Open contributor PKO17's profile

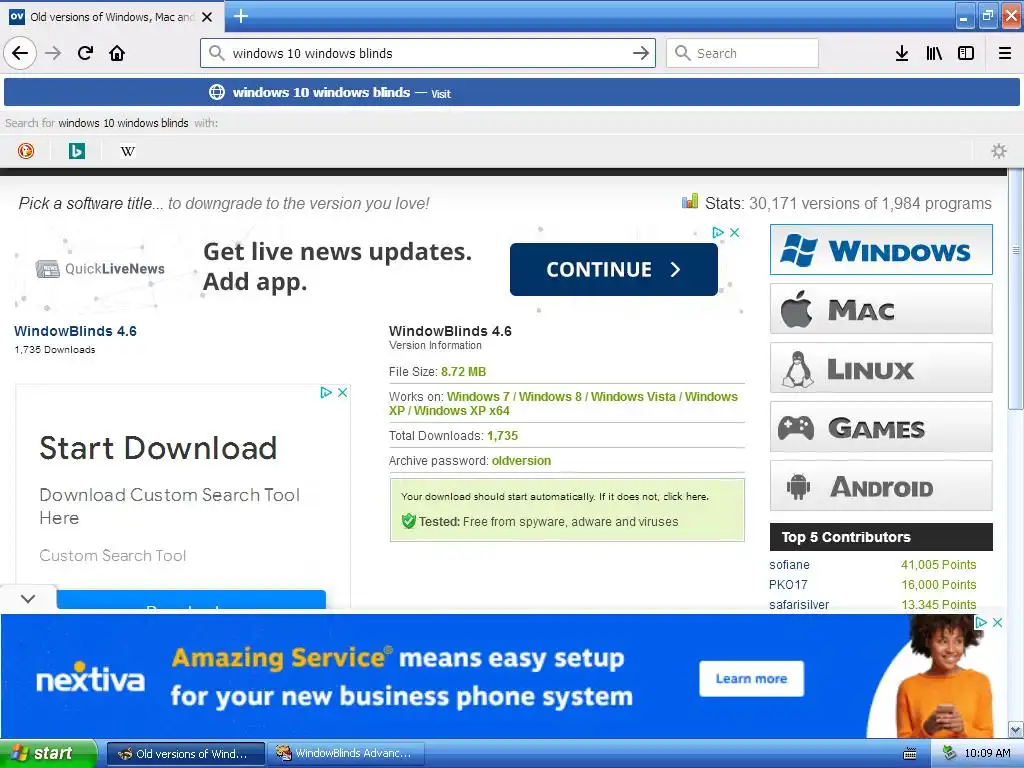coord(788,584)
